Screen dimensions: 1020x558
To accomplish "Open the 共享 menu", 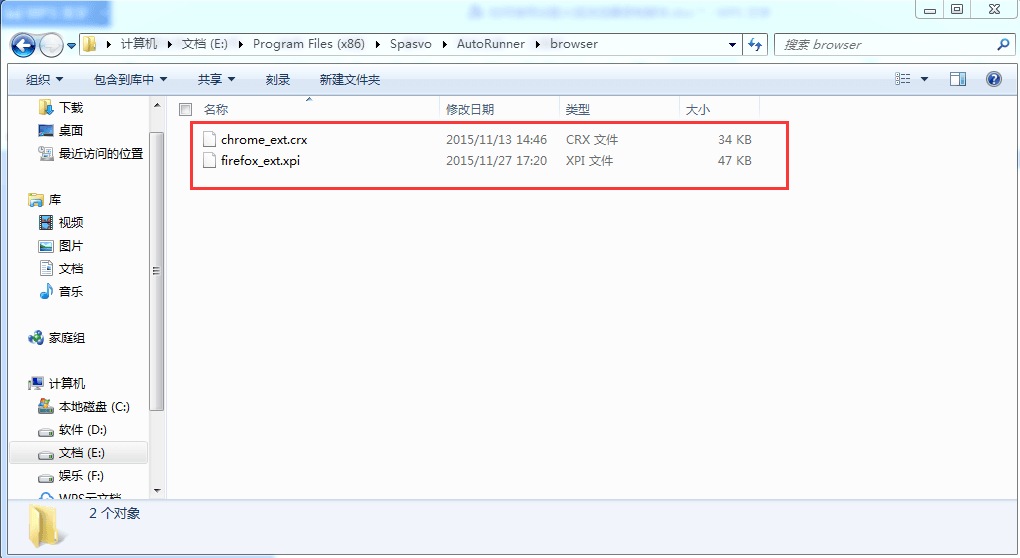I will coord(216,79).
